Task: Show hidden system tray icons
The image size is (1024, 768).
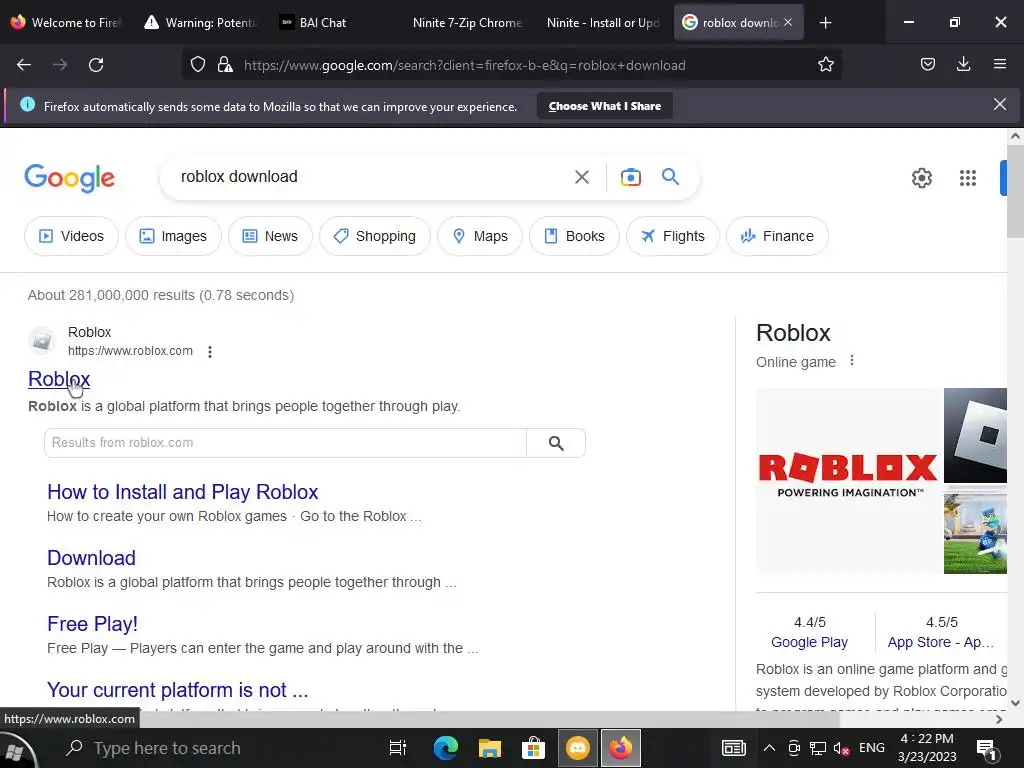Action: coord(769,748)
